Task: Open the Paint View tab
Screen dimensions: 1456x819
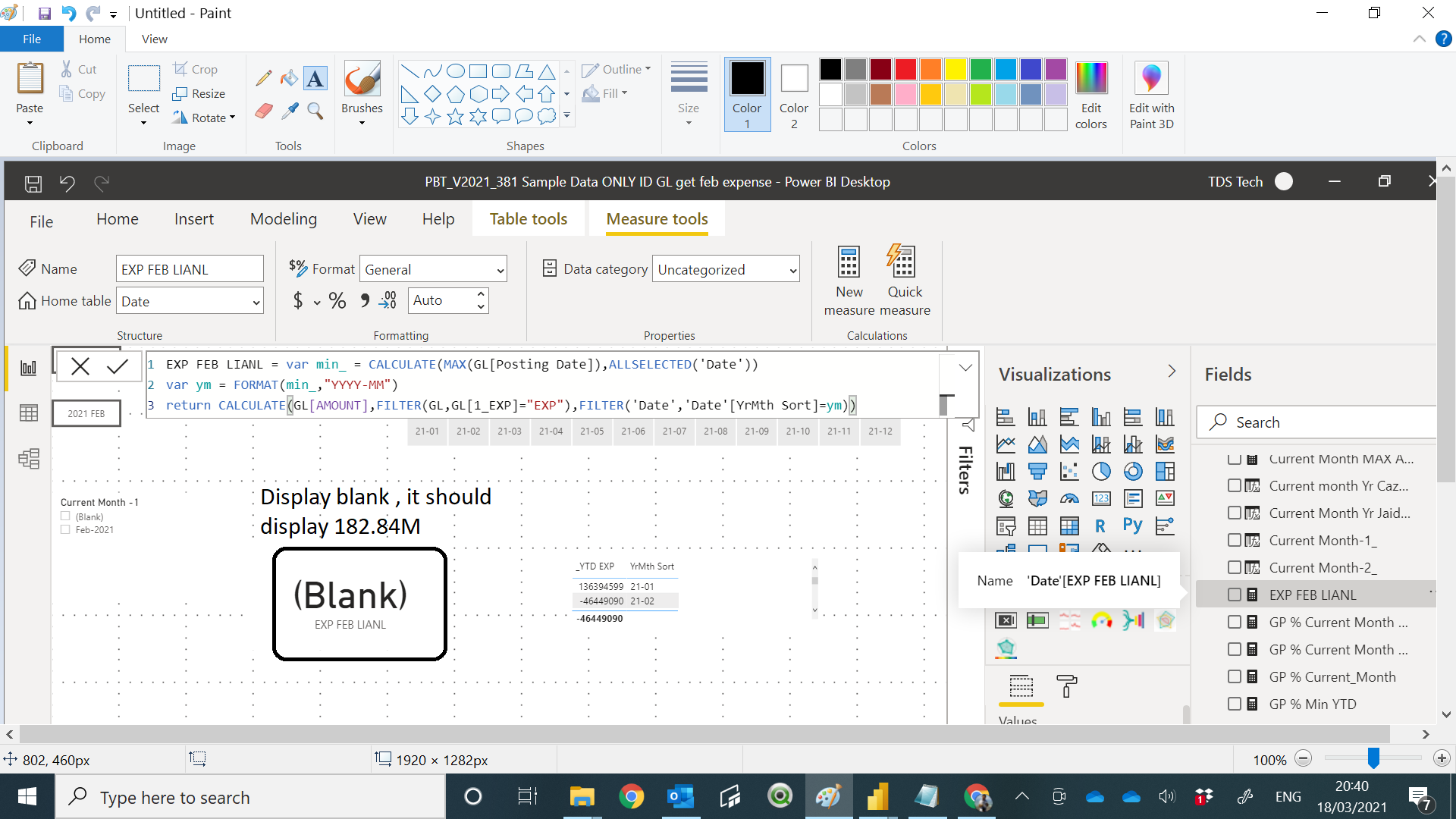Action: pos(154,39)
